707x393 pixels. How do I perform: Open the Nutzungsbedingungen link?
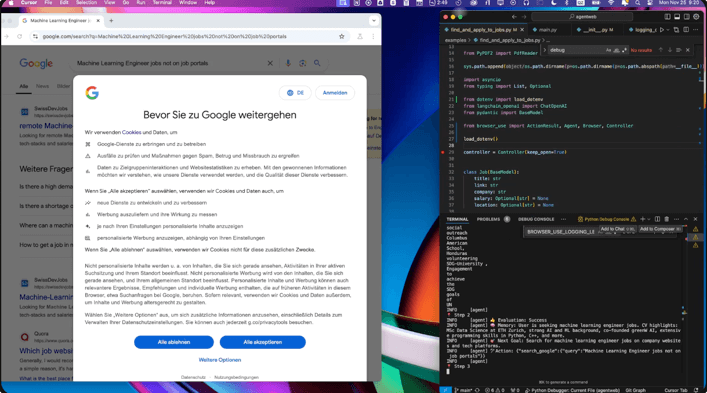coord(236,377)
